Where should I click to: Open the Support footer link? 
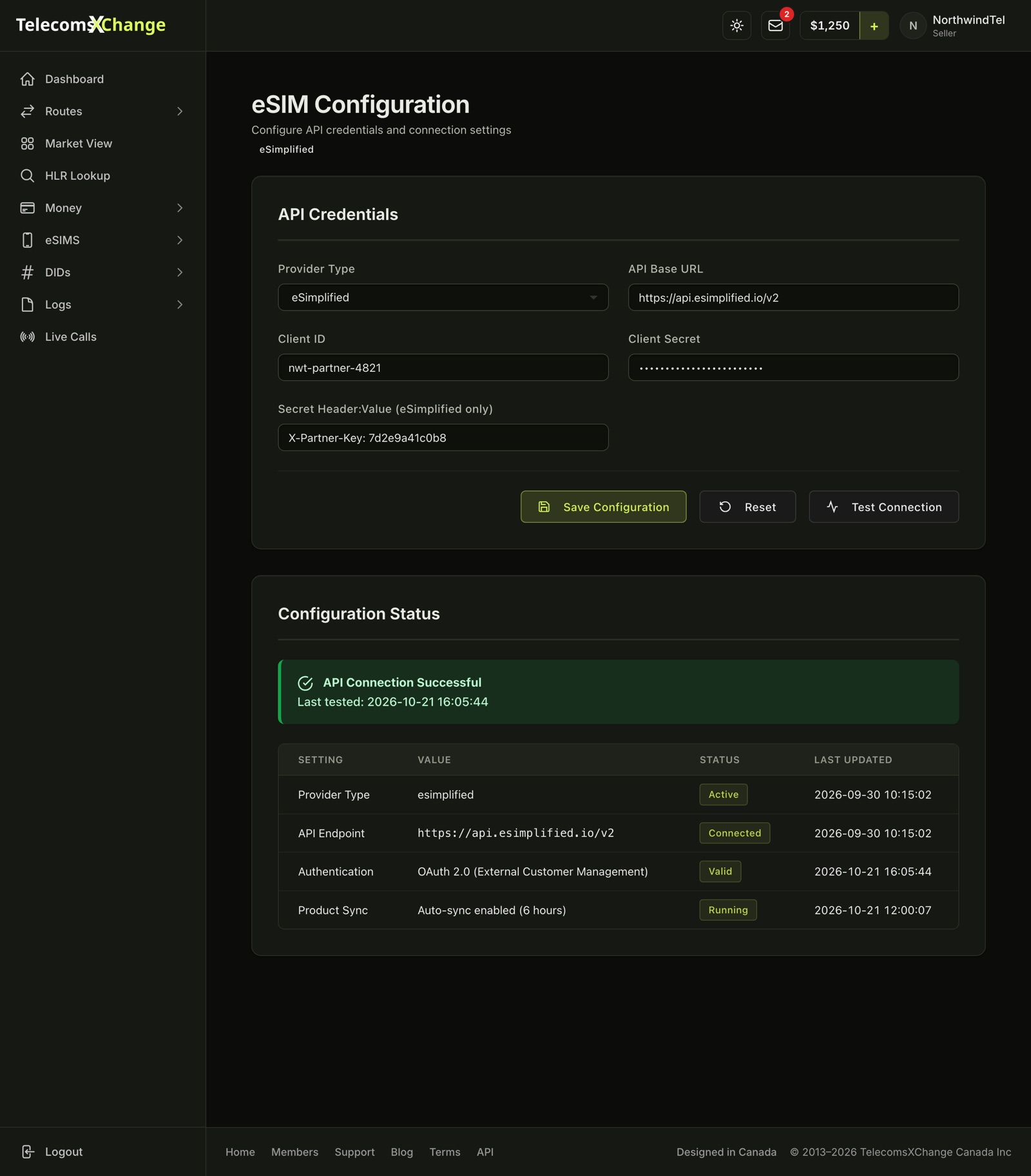click(x=354, y=1152)
